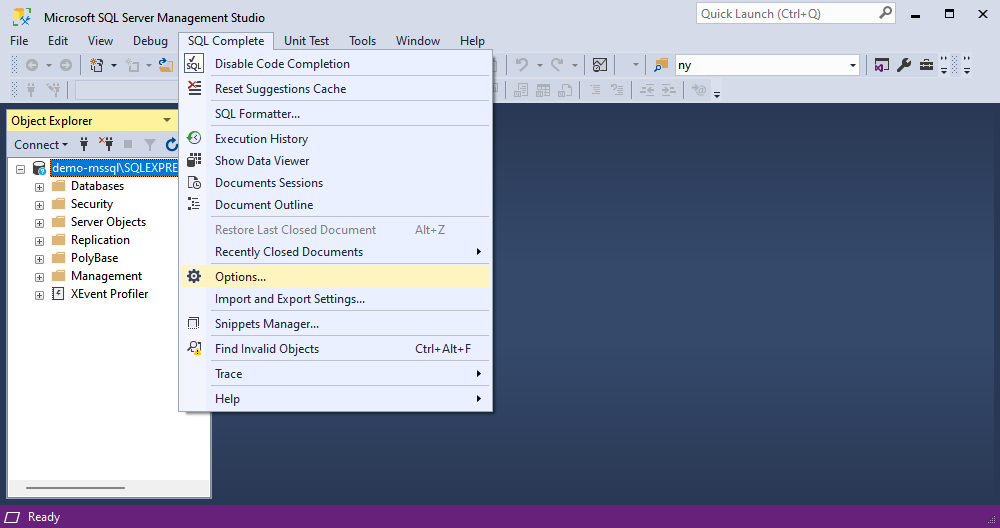
Task: Expand the Databases tree node
Action: [x=40, y=187]
